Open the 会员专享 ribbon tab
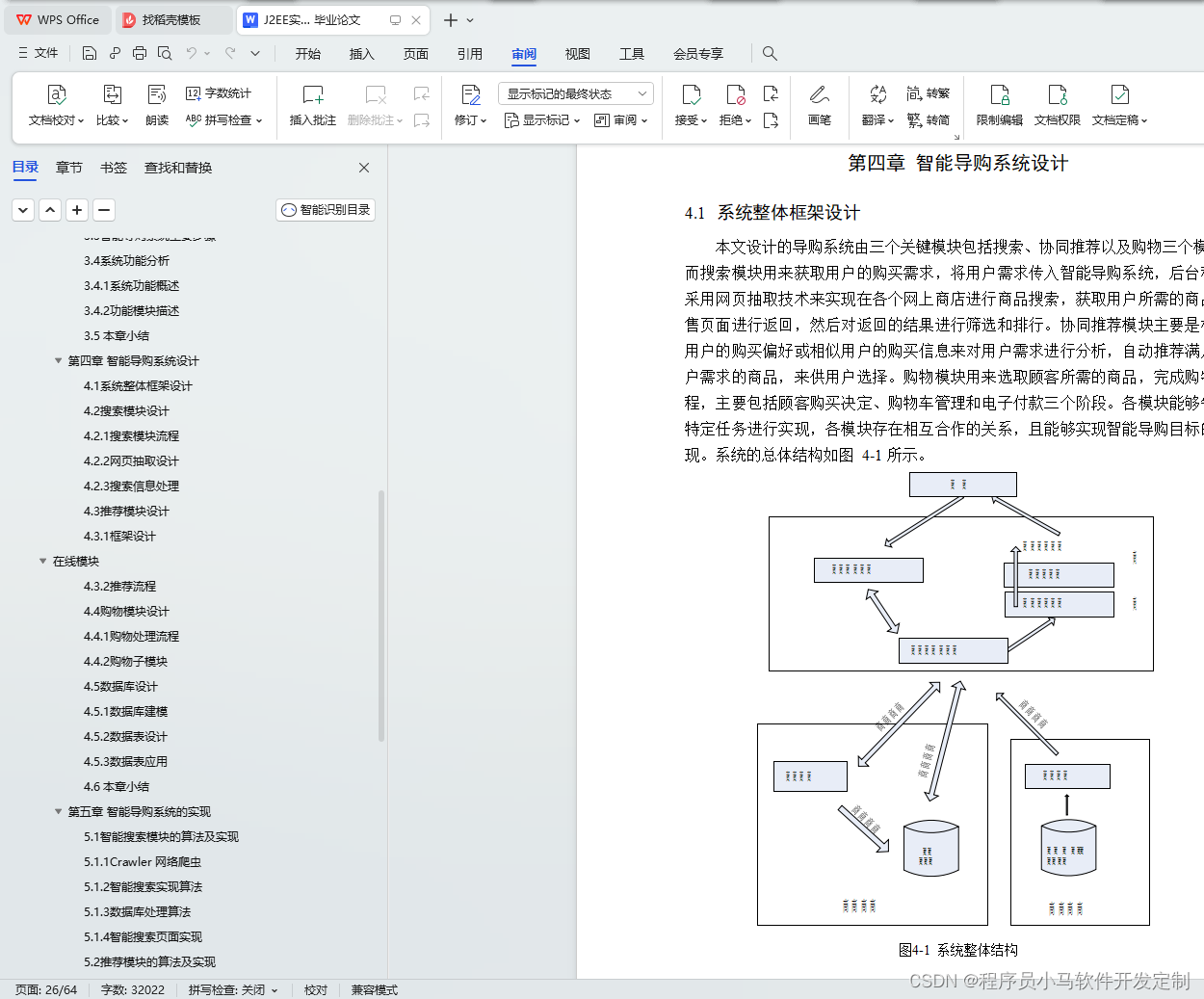Image resolution: width=1204 pixels, height=999 pixels. click(x=698, y=54)
